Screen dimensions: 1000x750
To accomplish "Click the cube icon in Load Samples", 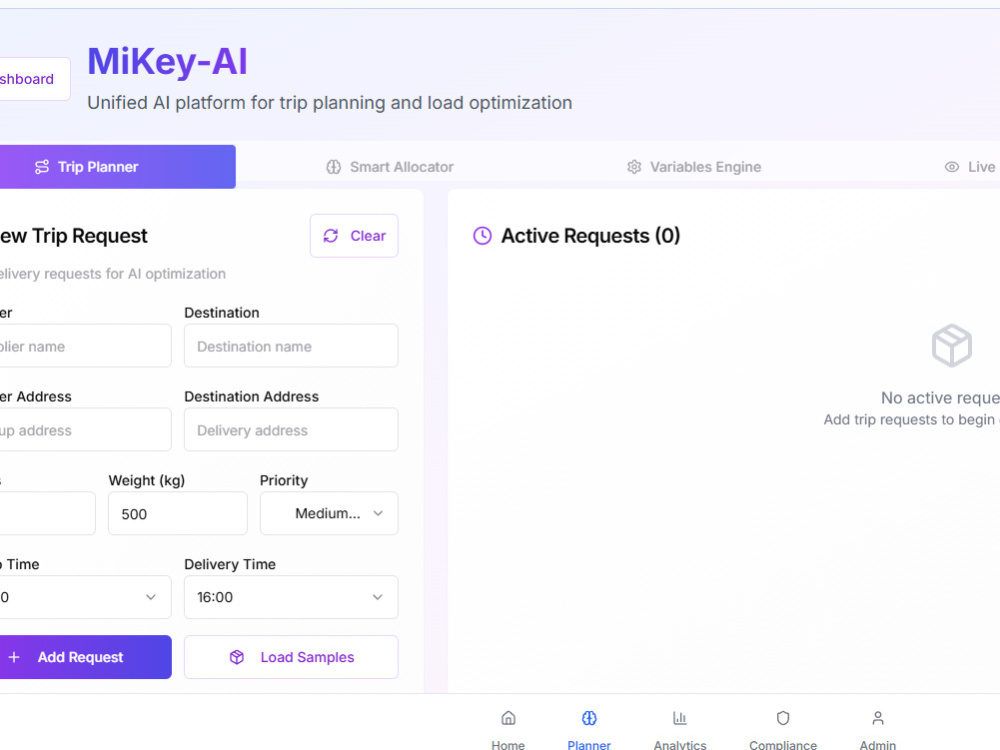I will coord(237,657).
